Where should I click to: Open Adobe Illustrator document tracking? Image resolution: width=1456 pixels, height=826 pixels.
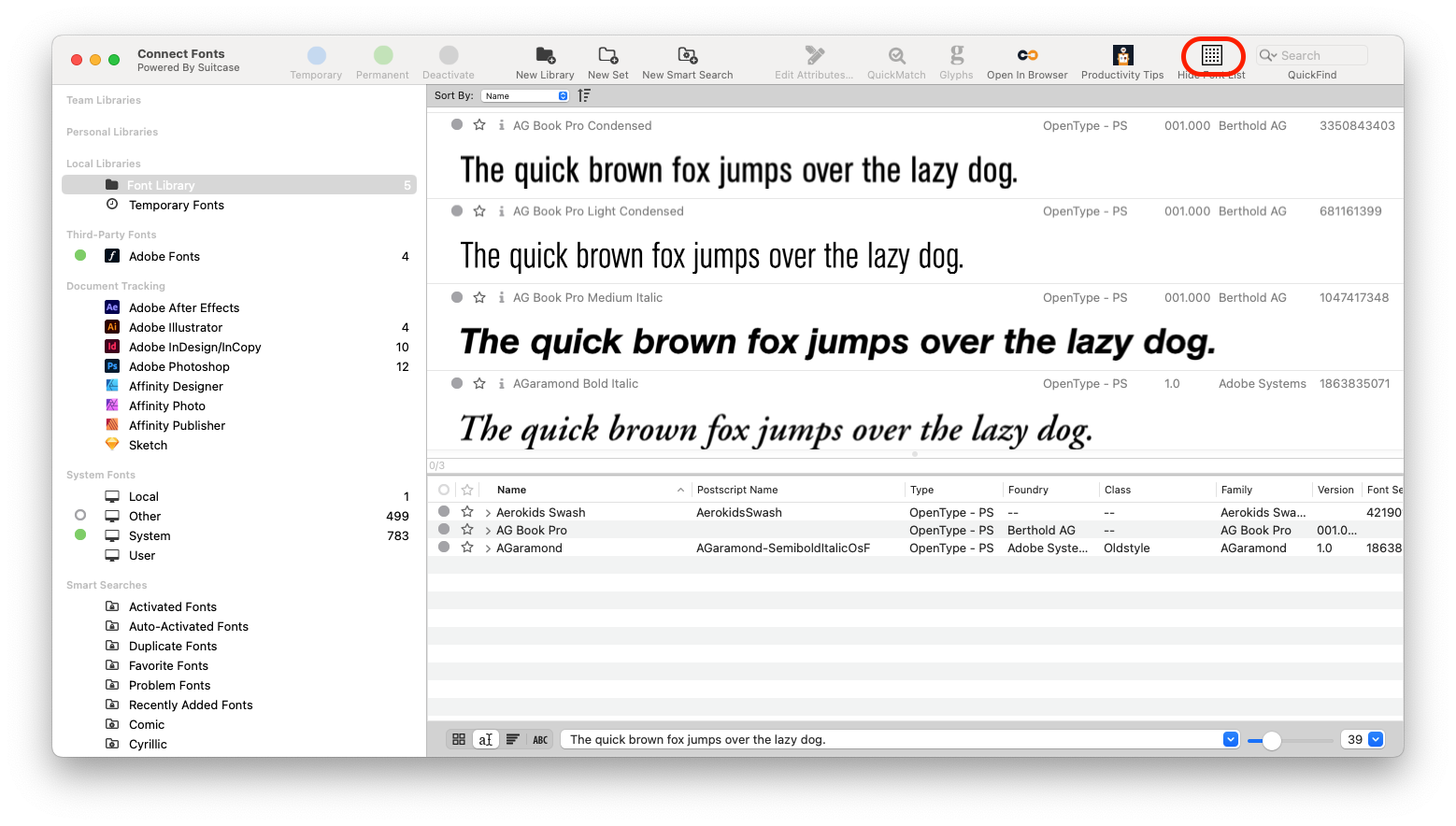click(x=176, y=327)
